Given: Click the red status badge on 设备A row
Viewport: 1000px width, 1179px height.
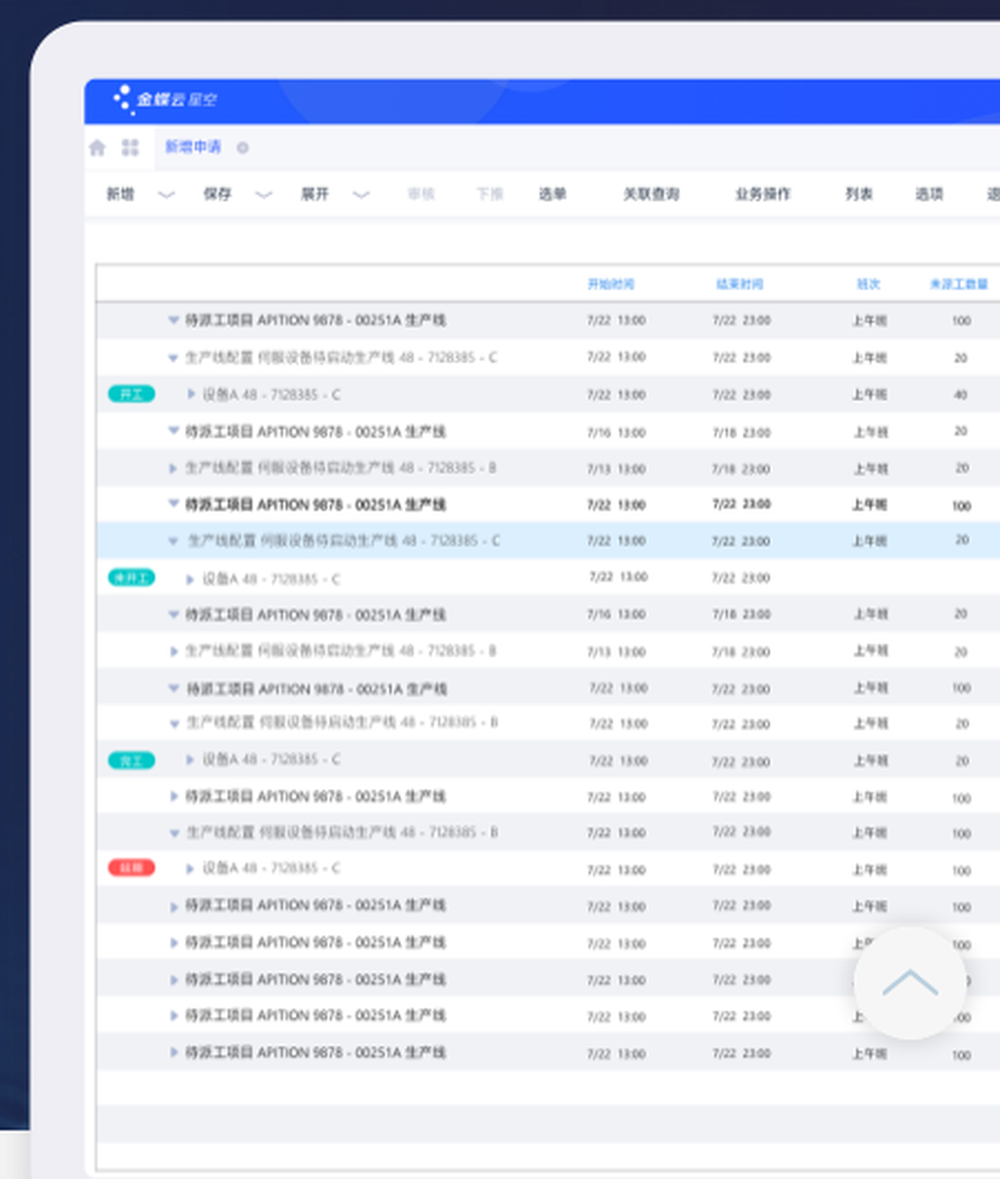Looking at the screenshot, I should click(130, 868).
